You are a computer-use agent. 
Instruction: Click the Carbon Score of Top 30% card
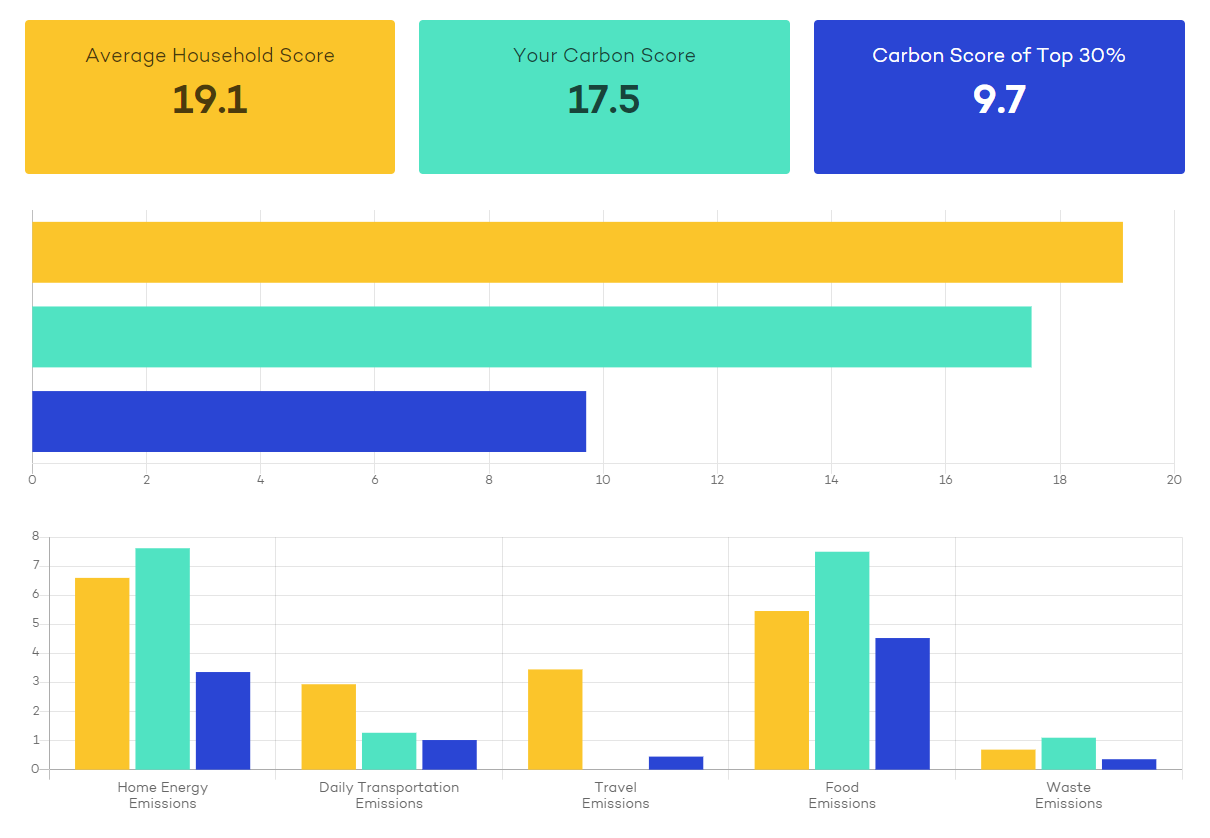(x=999, y=97)
